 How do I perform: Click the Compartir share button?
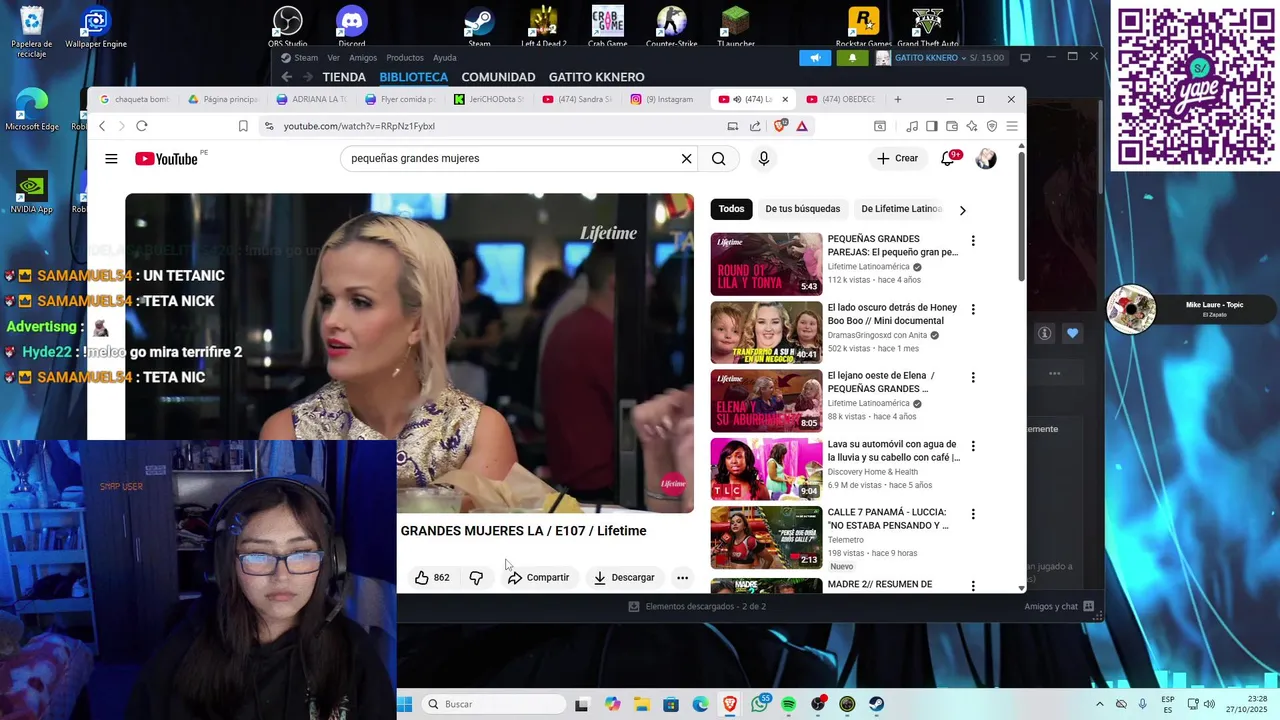click(x=538, y=577)
